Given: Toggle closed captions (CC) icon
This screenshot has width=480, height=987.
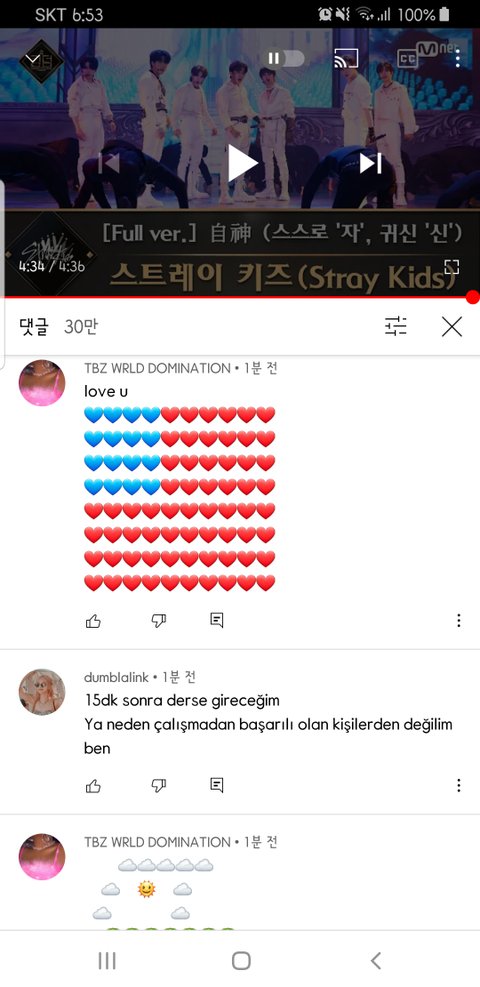Looking at the screenshot, I should [x=407, y=59].
